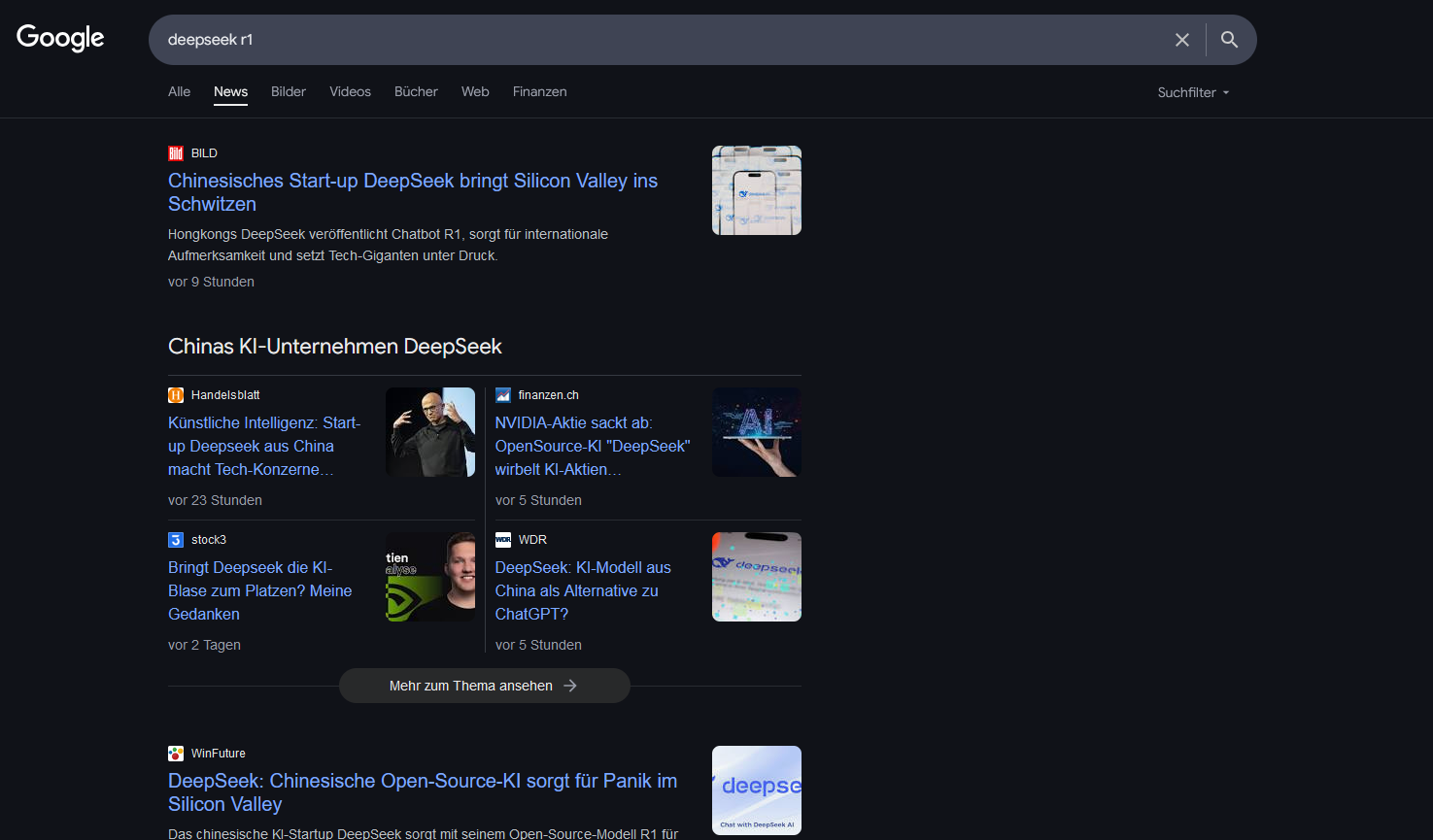Open the Web tab
The height and width of the screenshot is (840, 1433).
coord(475,91)
